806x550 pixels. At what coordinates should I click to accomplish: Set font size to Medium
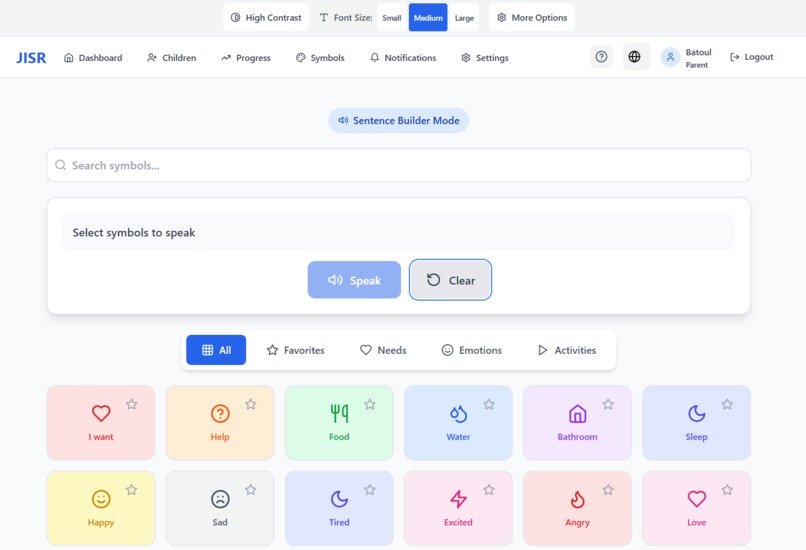(428, 17)
